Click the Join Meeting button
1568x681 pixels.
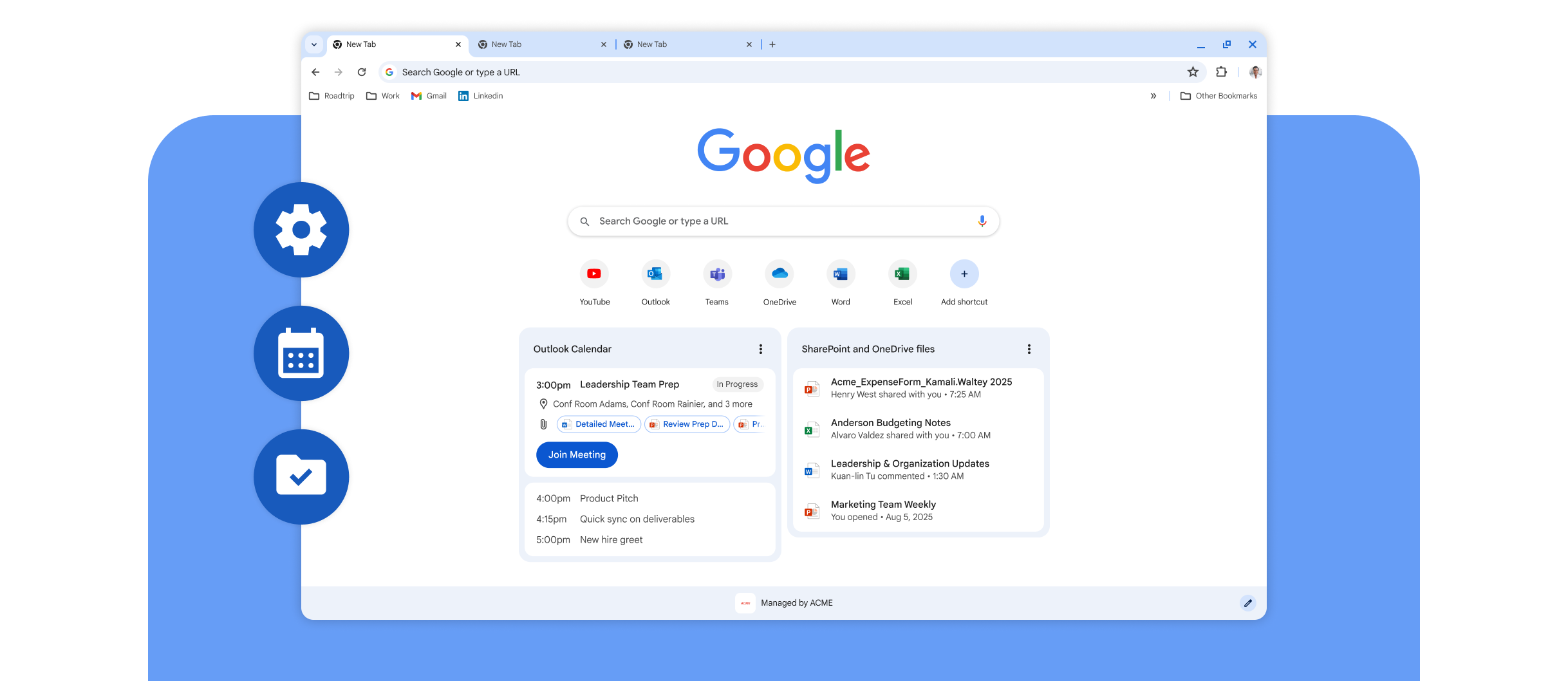point(576,454)
